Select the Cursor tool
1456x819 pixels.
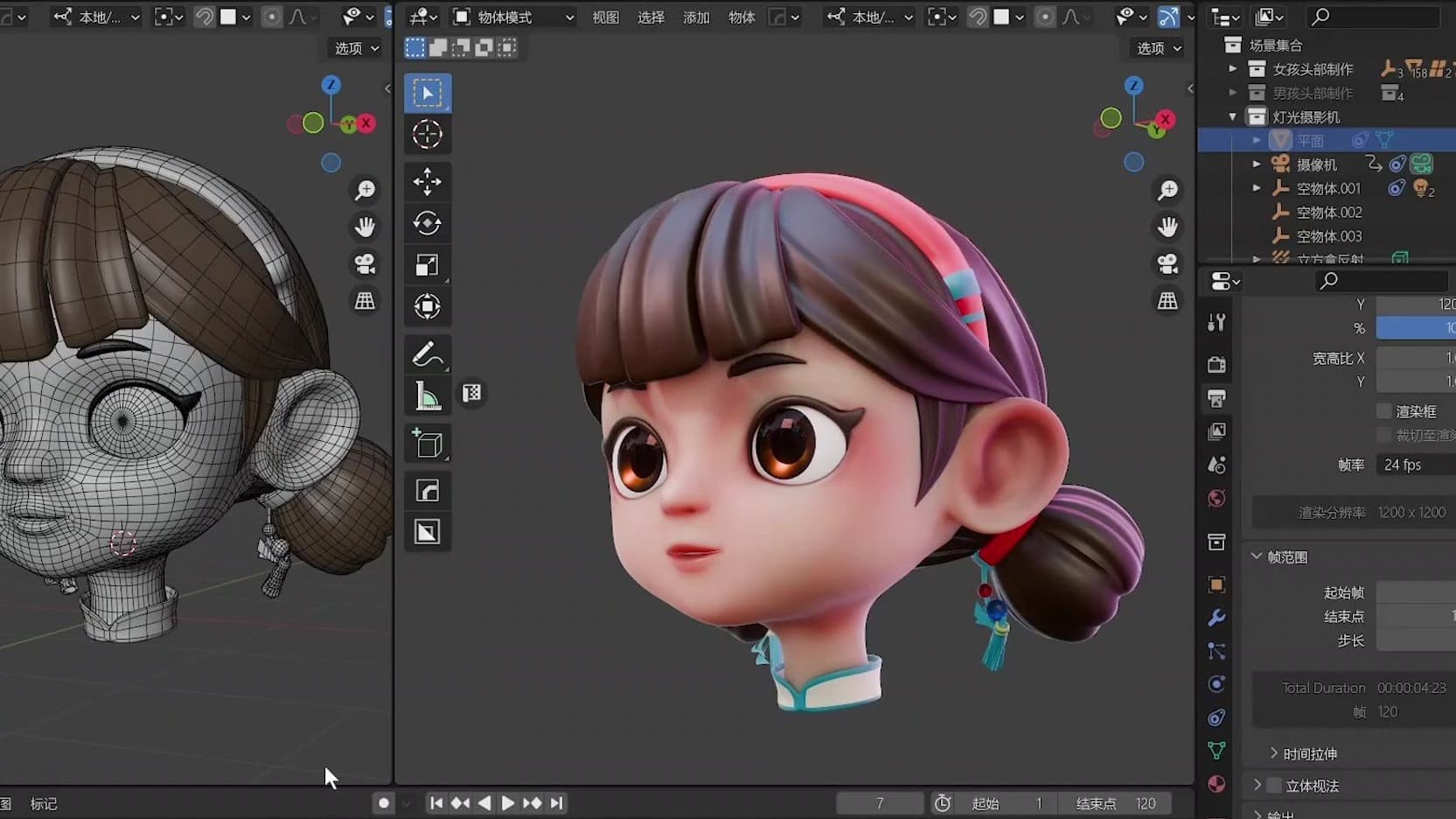[x=428, y=135]
